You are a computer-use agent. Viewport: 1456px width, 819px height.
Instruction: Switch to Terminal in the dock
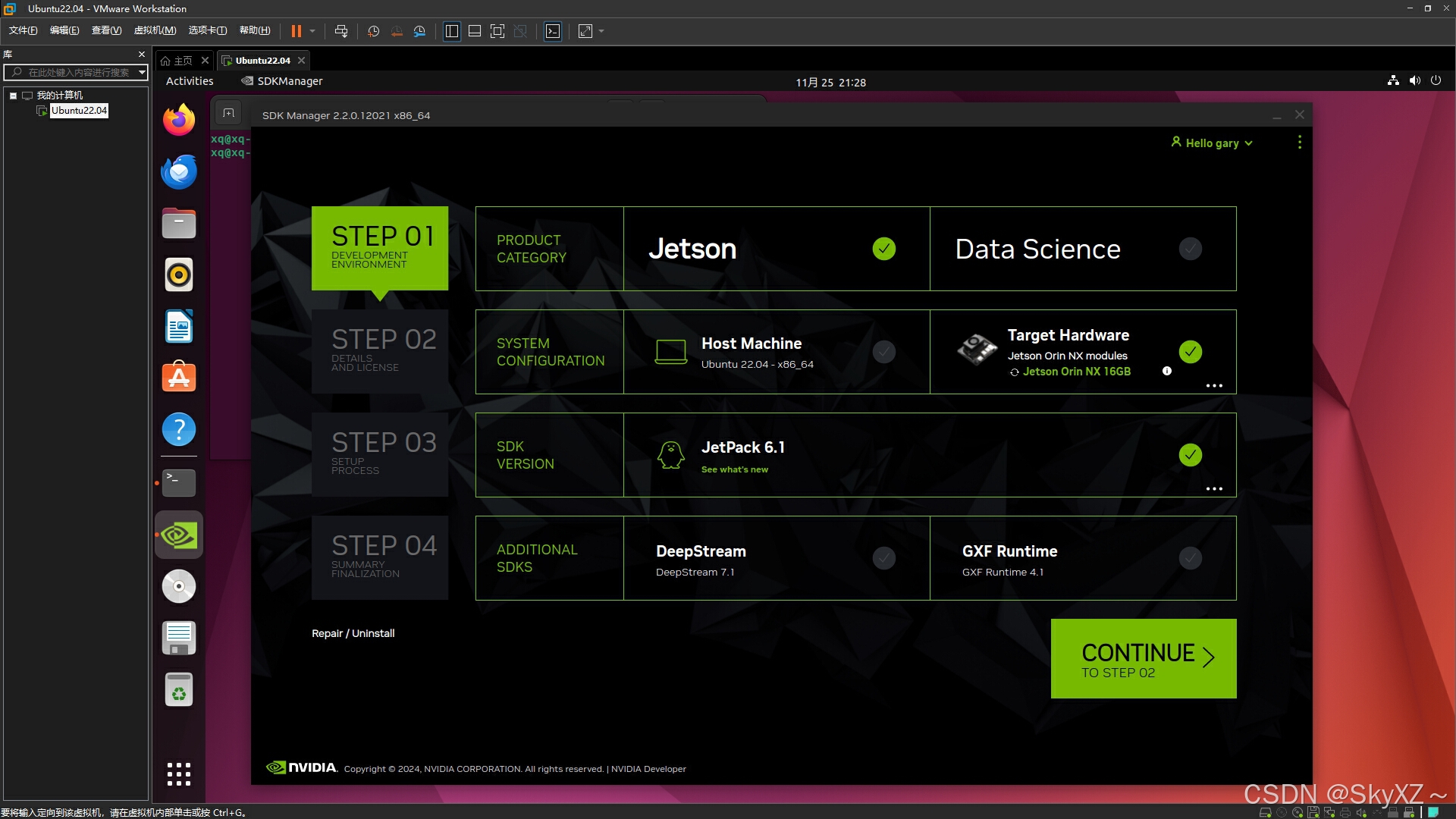[179, 482]
